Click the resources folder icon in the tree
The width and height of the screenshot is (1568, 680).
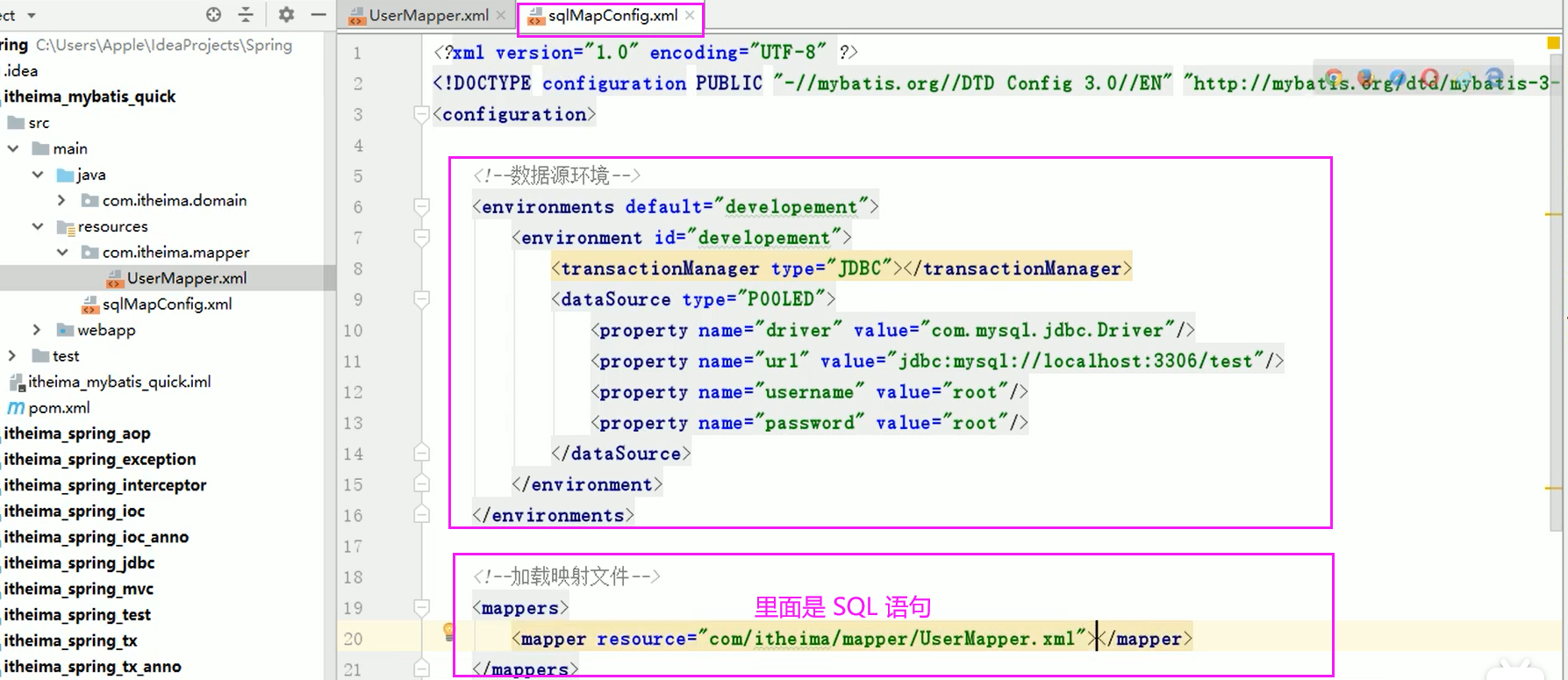pyautogui.click(x=65, y=227)
